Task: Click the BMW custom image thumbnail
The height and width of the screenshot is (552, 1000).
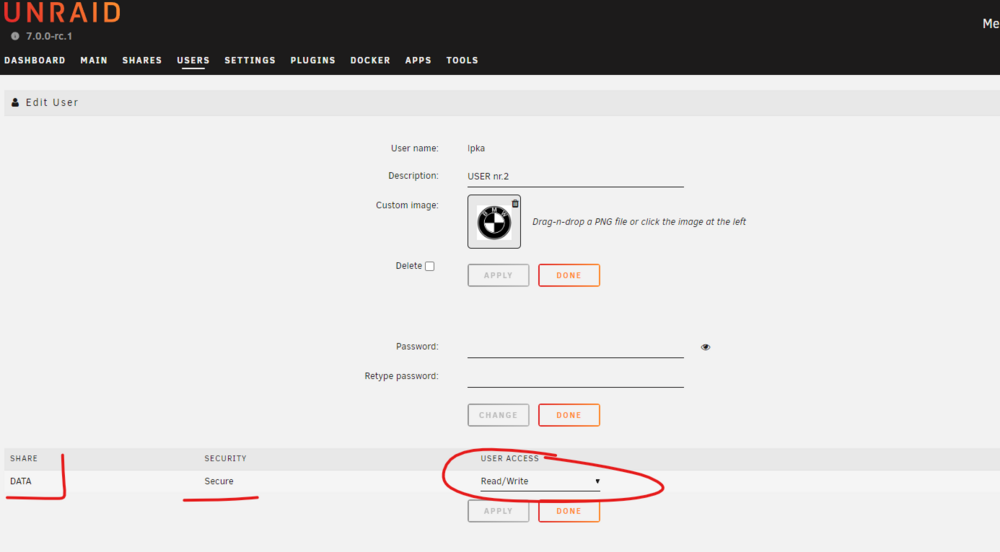Action: point(494,222)
